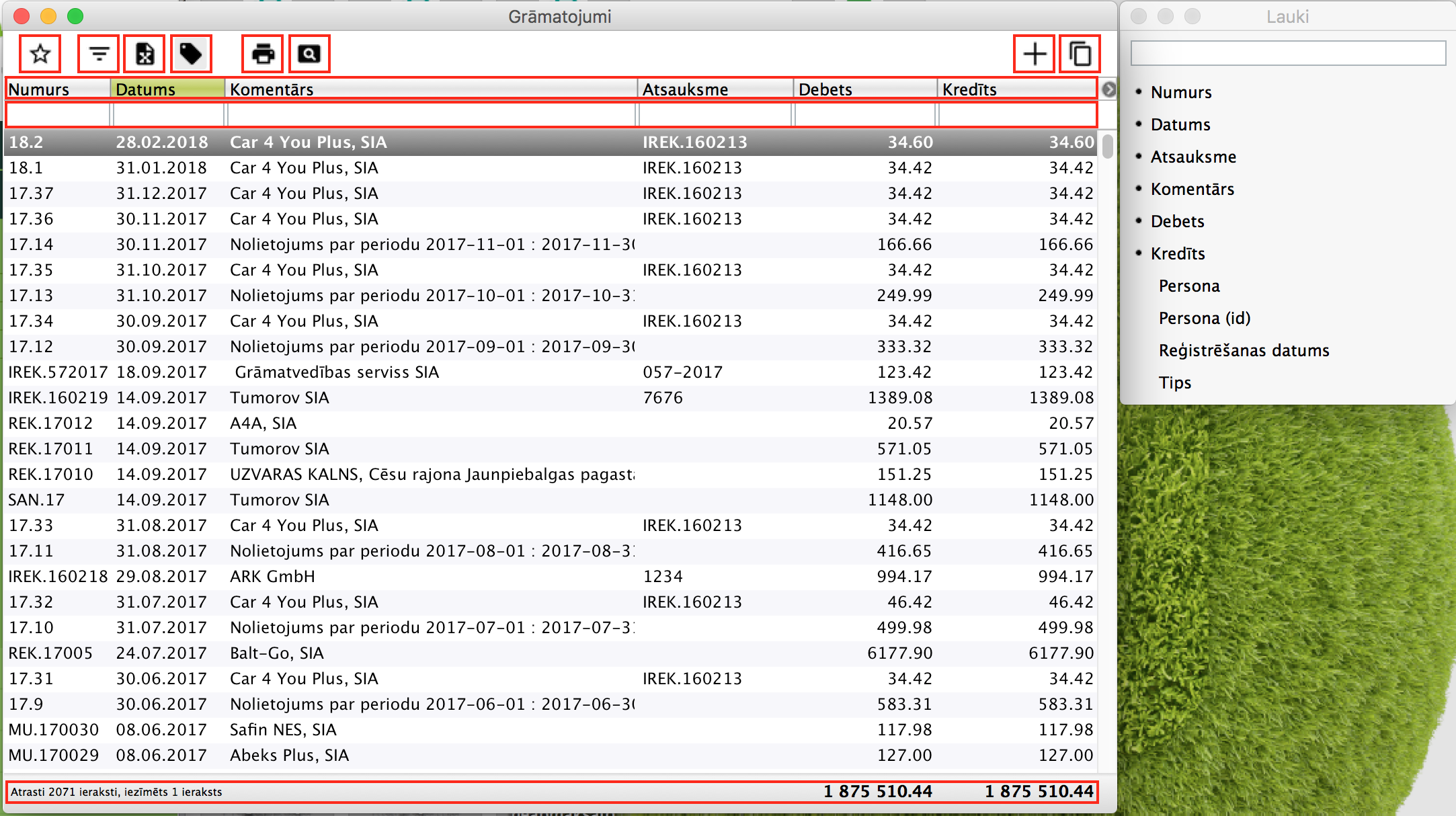1456x816 pixels.
Task: Toggle Tips field in Lauki list
Action: tap(1174, 383)
